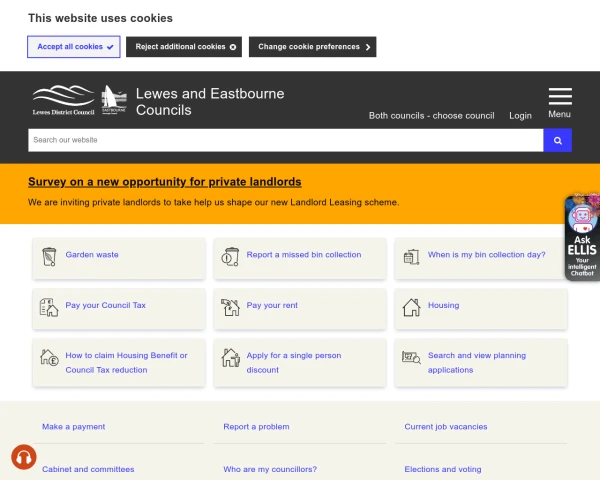Click the garden waste bin icon
Image resolution: width=600 pixels, height=480 pixels.
49,256
